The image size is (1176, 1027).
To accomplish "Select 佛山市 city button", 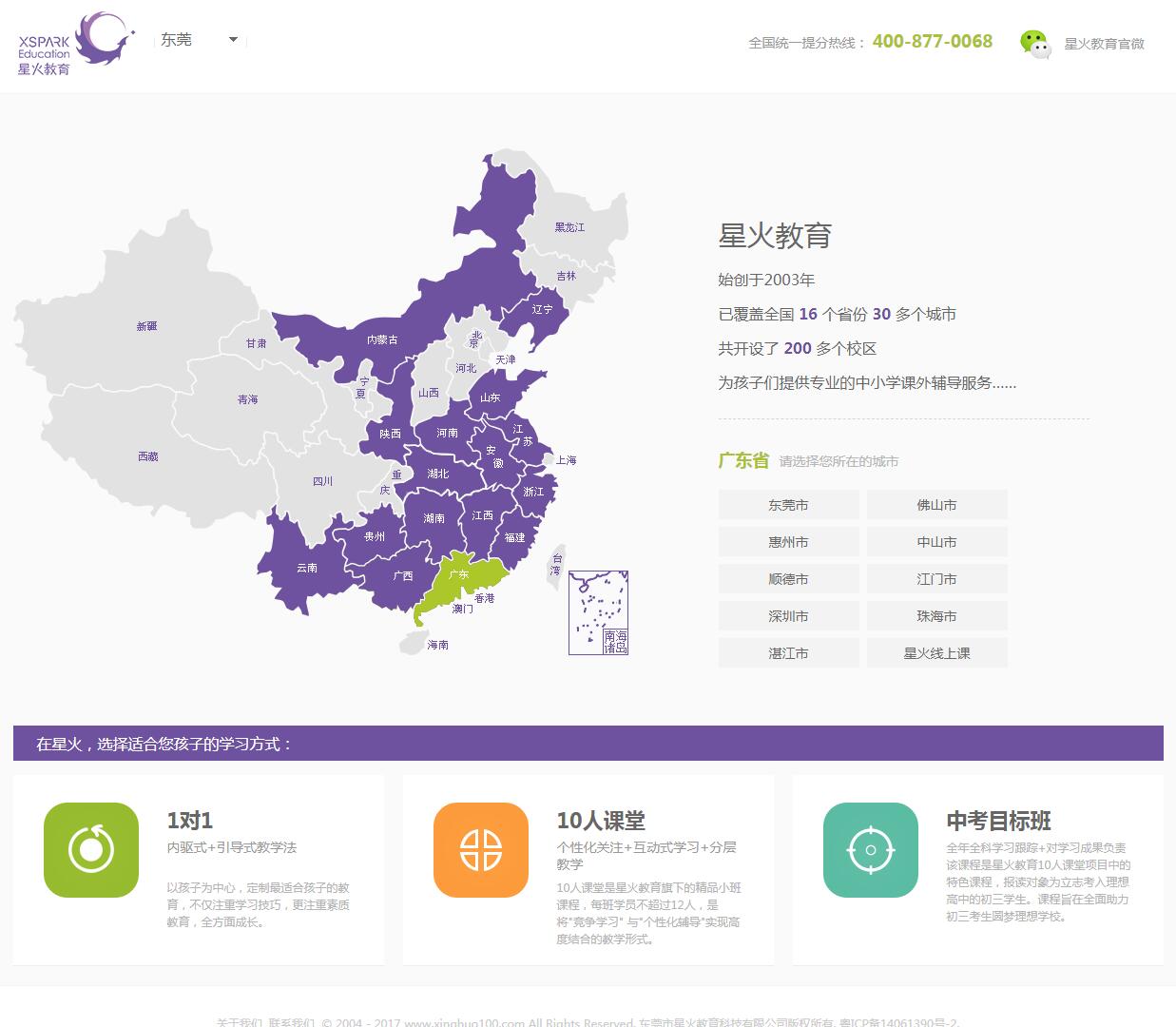I will tap(936, 505).
